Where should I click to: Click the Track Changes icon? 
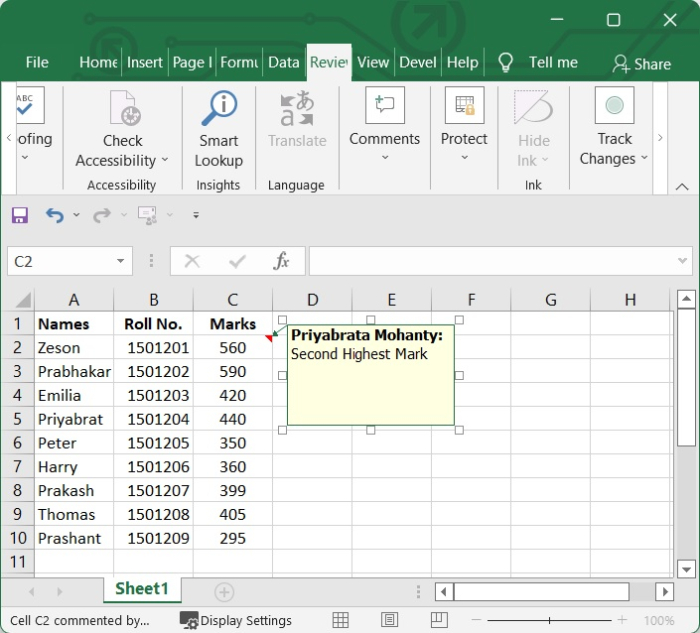click(x=614, y=107)
